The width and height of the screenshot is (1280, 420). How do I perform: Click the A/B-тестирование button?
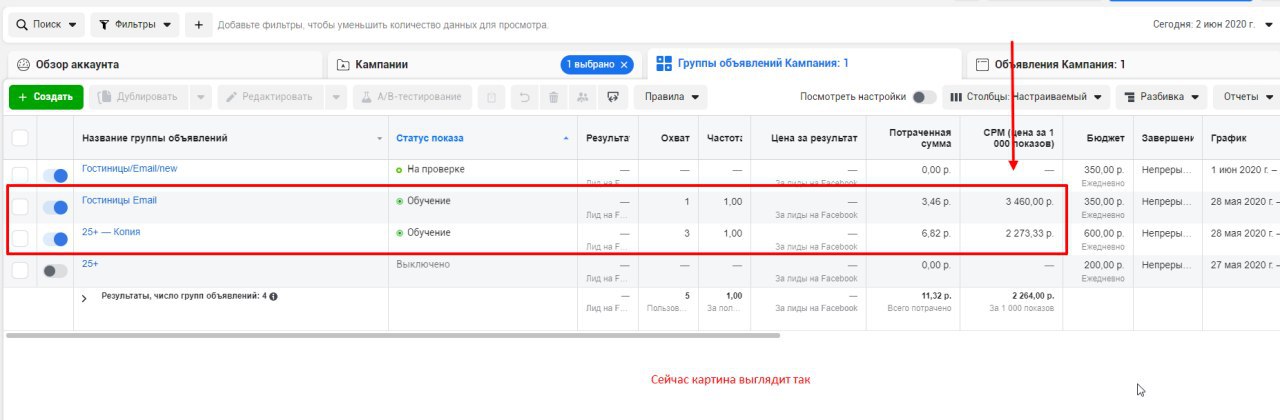pos(412,97)
